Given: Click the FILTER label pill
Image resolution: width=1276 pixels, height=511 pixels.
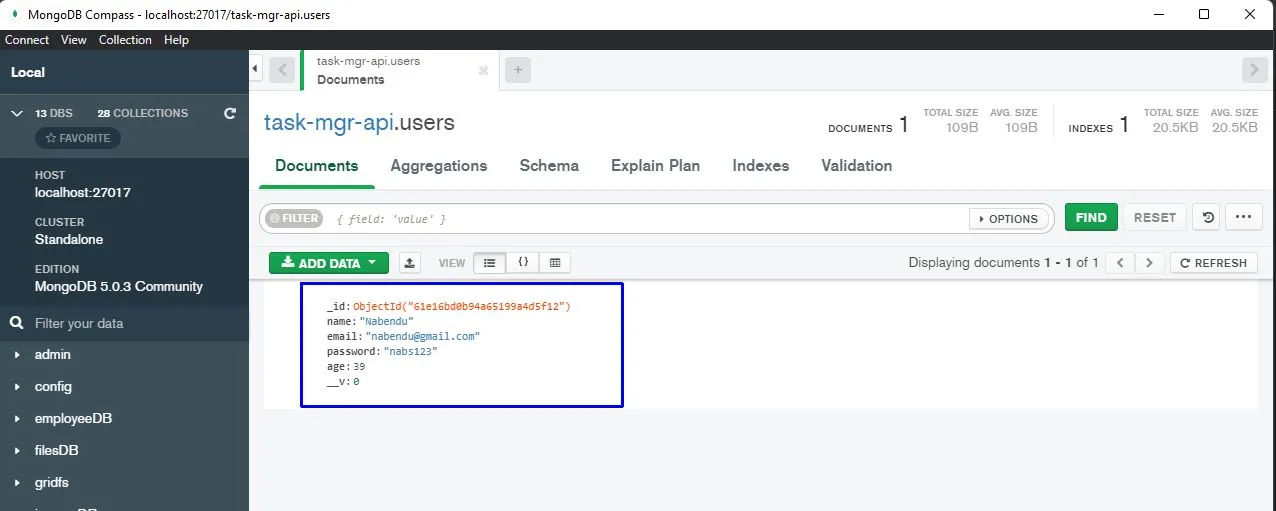Looking at the screenshot, I should point(294,218).
